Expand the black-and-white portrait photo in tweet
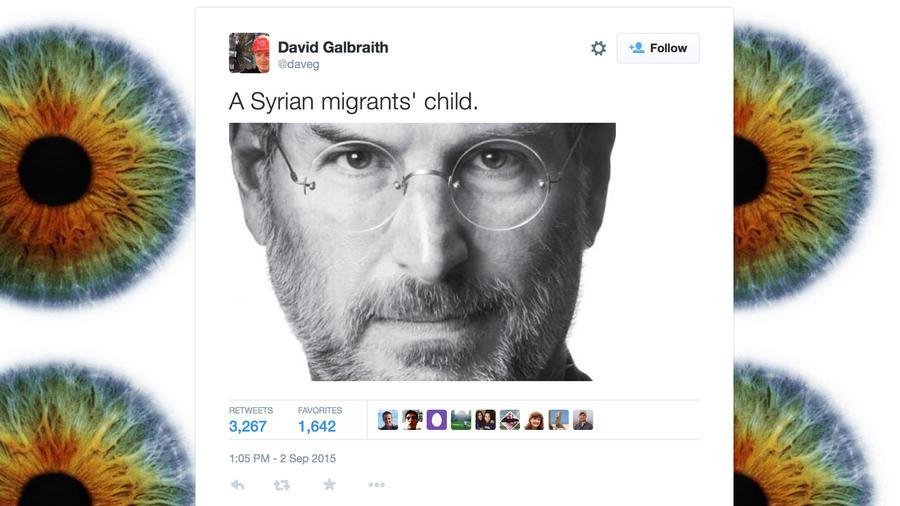The image size is (900, 506). click(x=422, y=252)
